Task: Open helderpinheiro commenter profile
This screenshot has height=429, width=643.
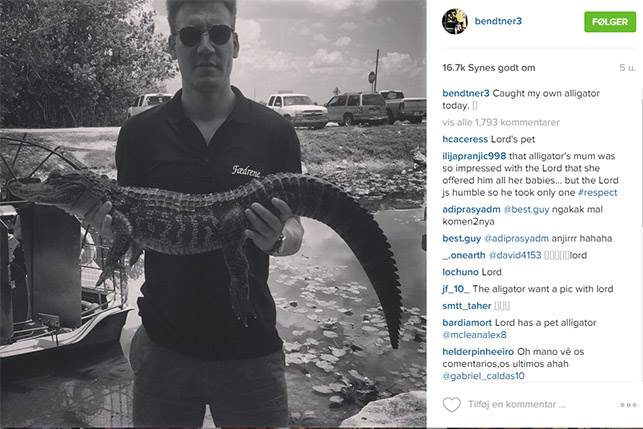Action: click(x=478, y=352)
